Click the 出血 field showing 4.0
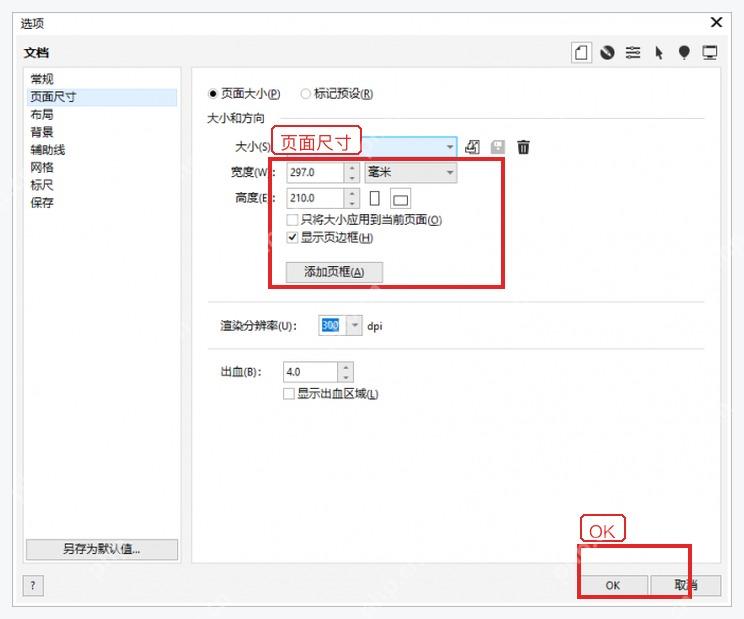 click(x=310, y=372)
